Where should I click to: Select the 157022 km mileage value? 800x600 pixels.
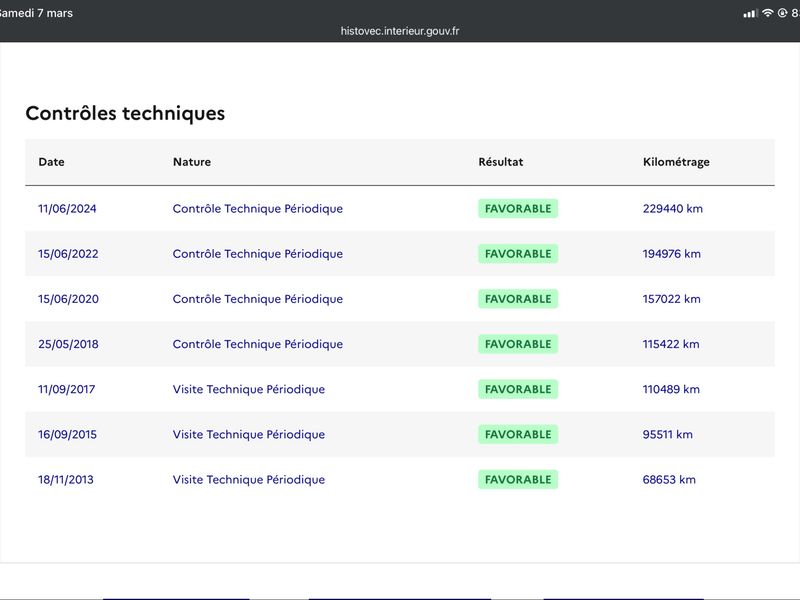pos(671,299)
